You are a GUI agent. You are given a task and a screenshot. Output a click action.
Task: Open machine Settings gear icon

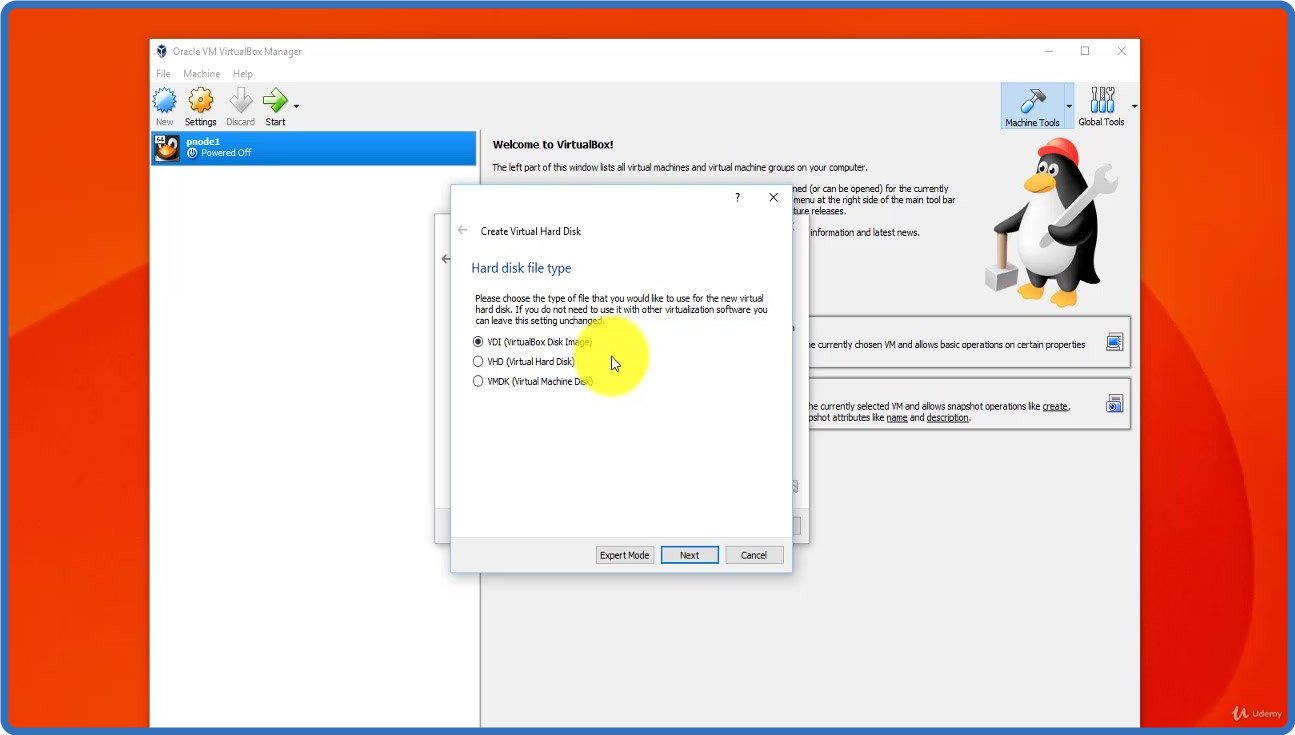(x=201, y=101)
